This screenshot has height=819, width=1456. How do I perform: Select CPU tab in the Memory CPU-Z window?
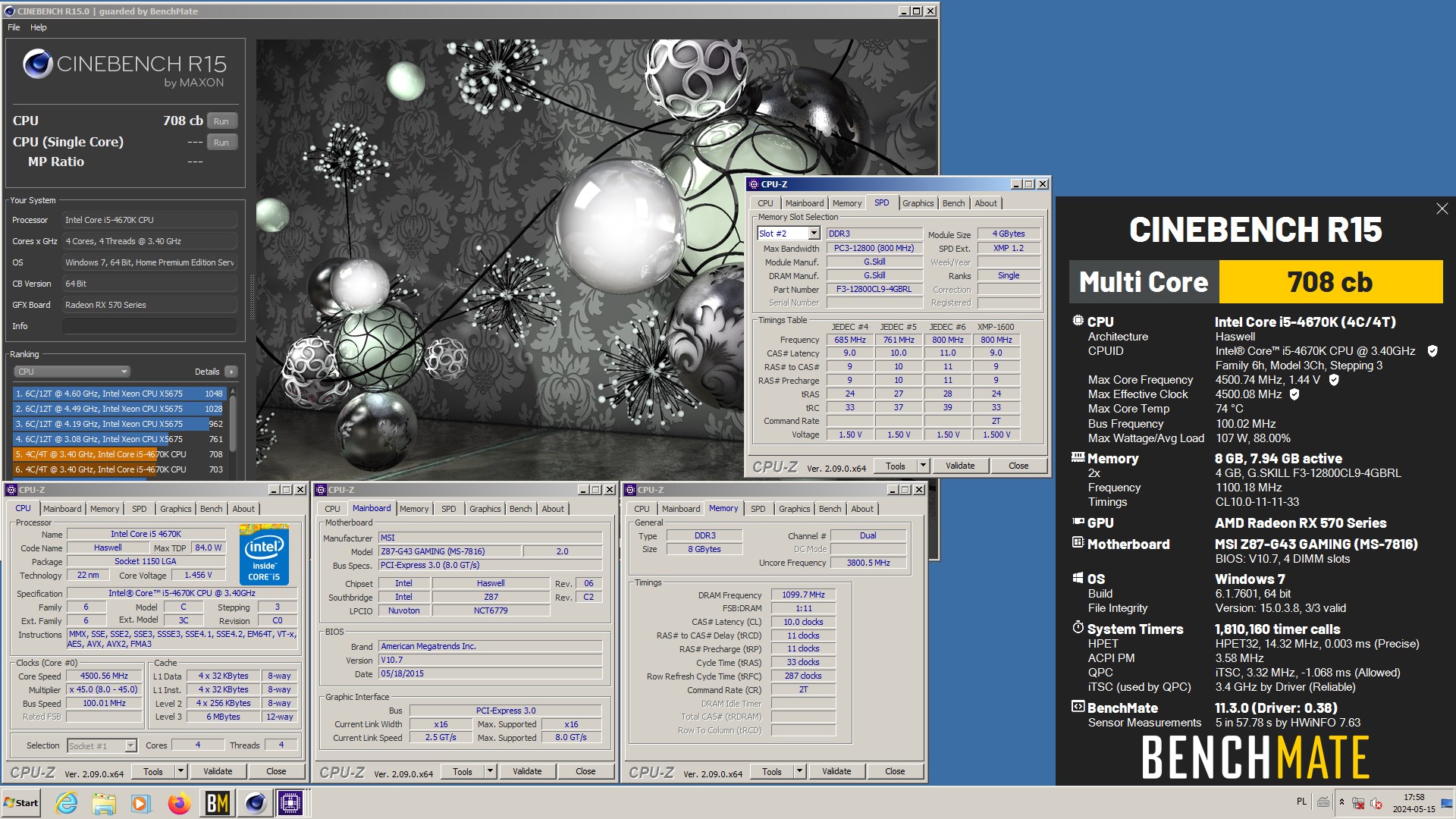[x=642, y=509]
